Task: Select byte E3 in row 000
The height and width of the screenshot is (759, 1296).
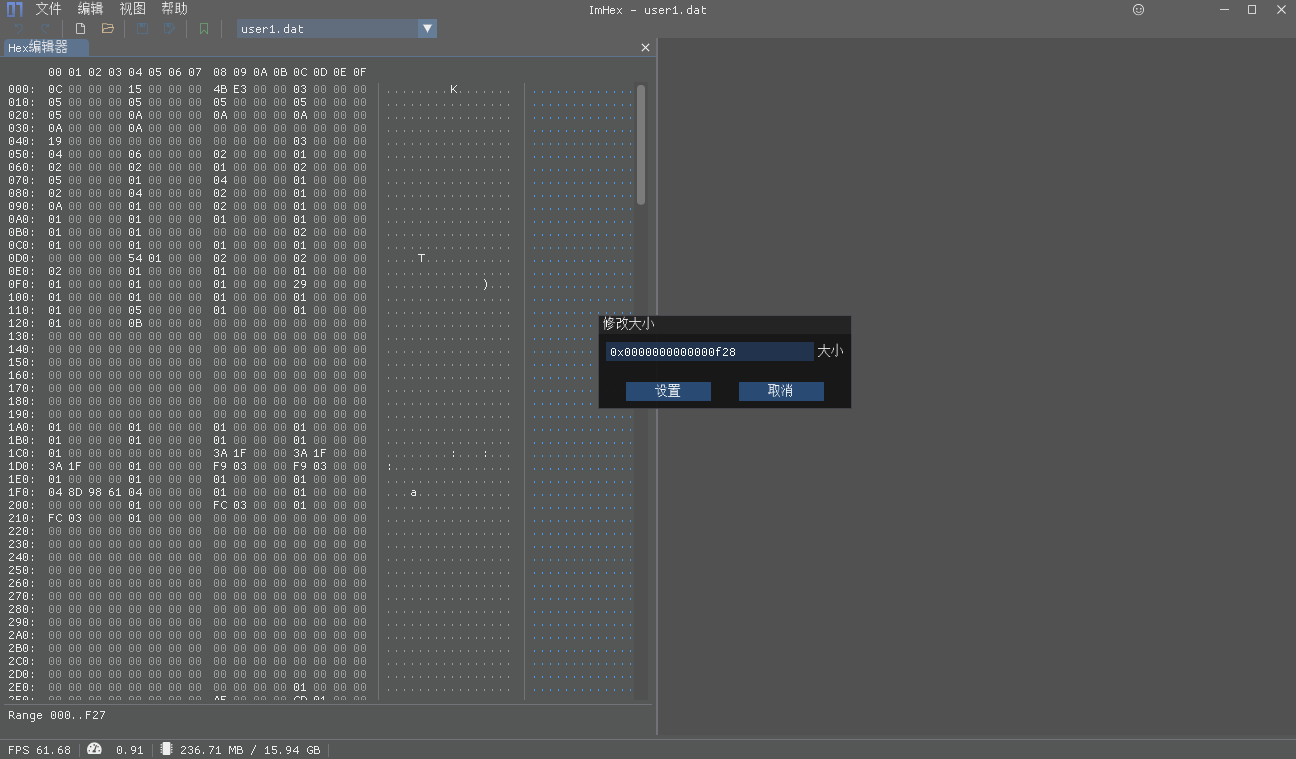Action: pyautogui.click(x=240, y=90)
